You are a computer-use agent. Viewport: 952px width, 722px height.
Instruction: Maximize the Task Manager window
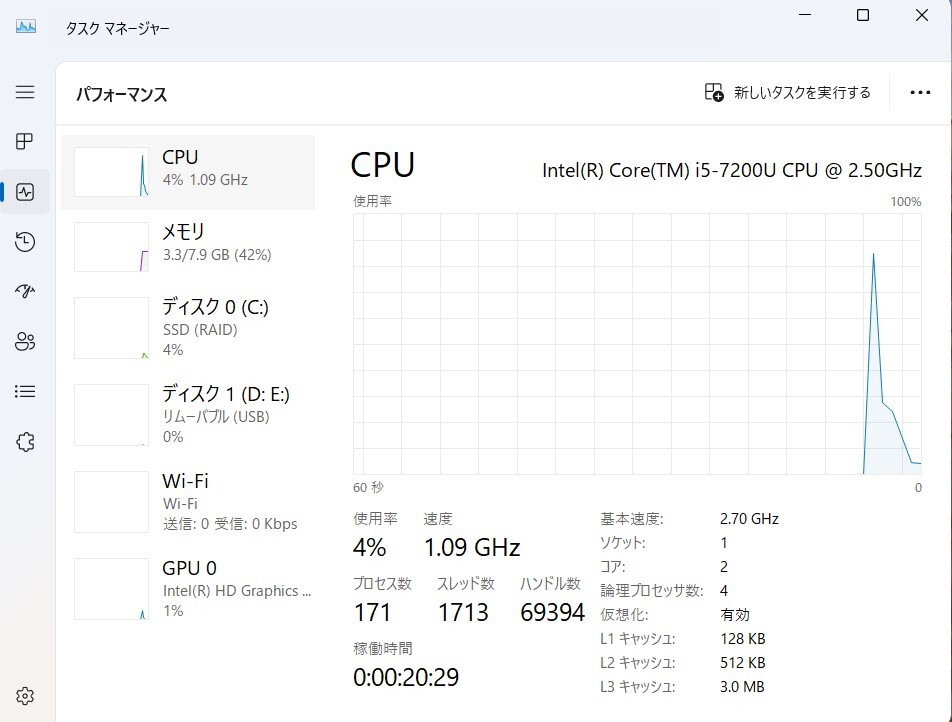pyautogui.click(x=863, y=15)
